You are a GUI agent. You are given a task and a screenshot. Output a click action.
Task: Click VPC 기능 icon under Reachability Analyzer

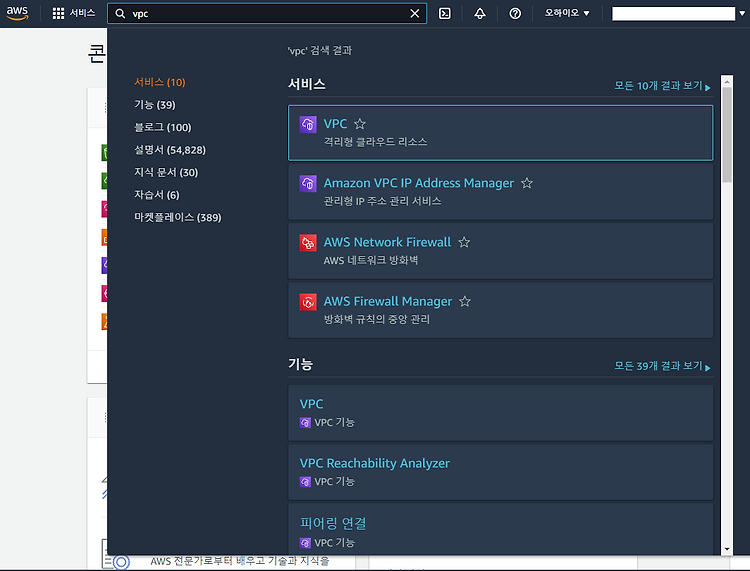(305, 482)
